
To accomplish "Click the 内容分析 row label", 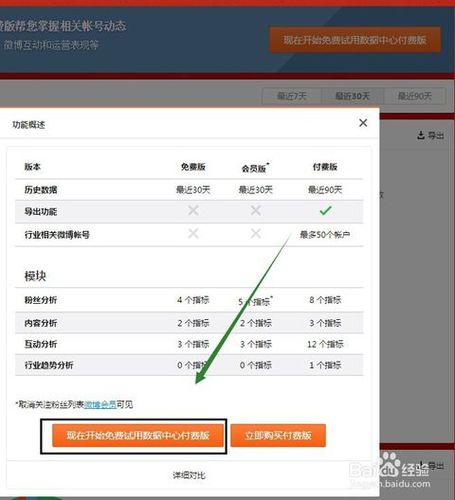I will [x=41, y=323].
